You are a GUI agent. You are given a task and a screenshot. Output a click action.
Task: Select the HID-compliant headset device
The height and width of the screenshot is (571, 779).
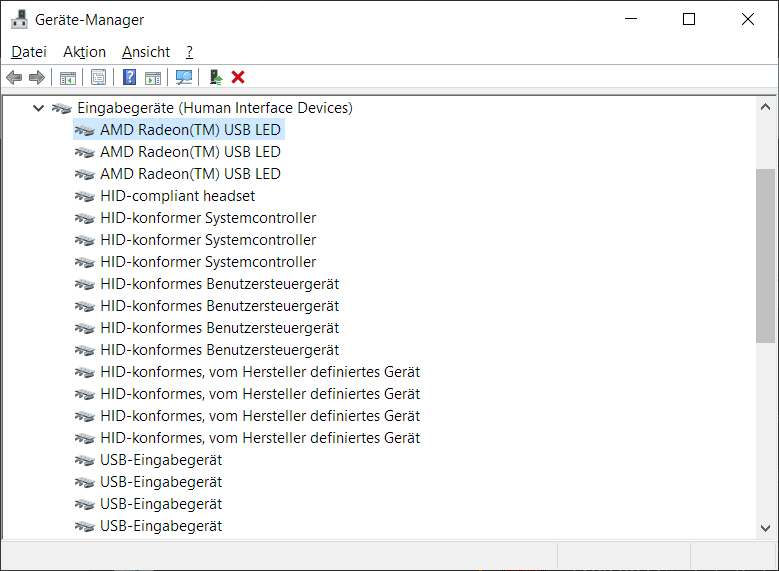click(177, 196)
